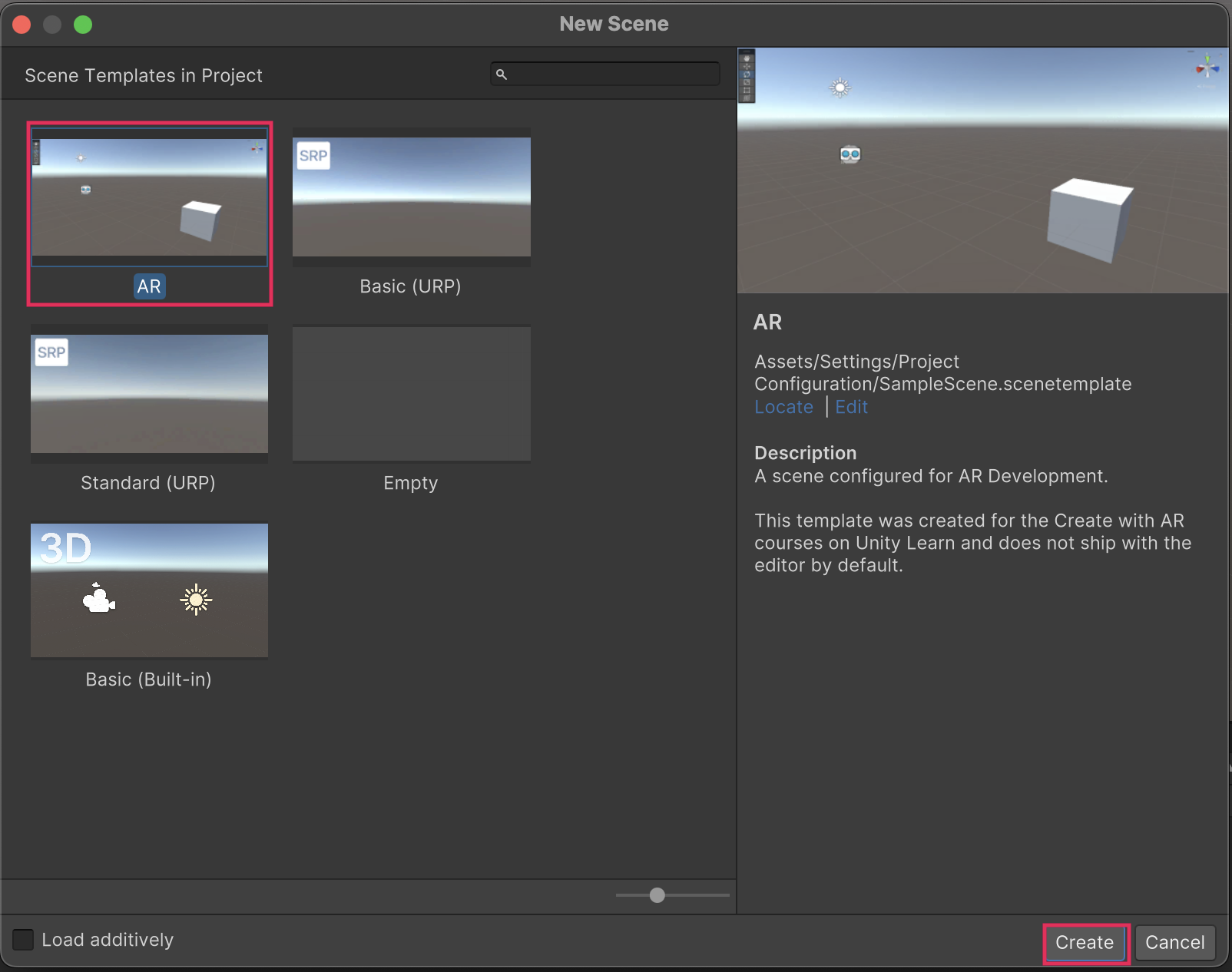Click the SRP badge on Basic (URP)
The width and height of the screenshot is (1232, 972).
tap(313, 156)
